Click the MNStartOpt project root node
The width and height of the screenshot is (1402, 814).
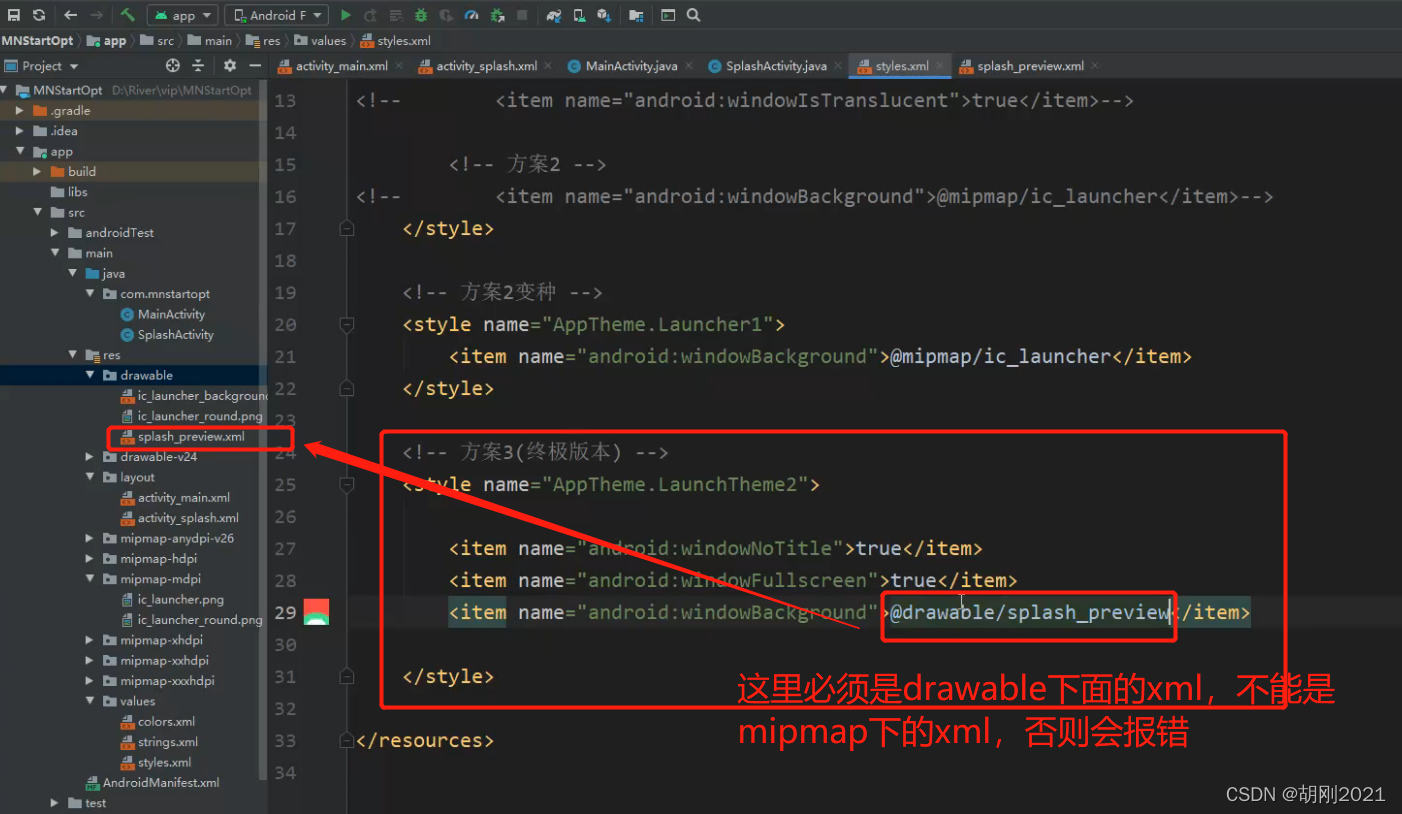(66, 90)
